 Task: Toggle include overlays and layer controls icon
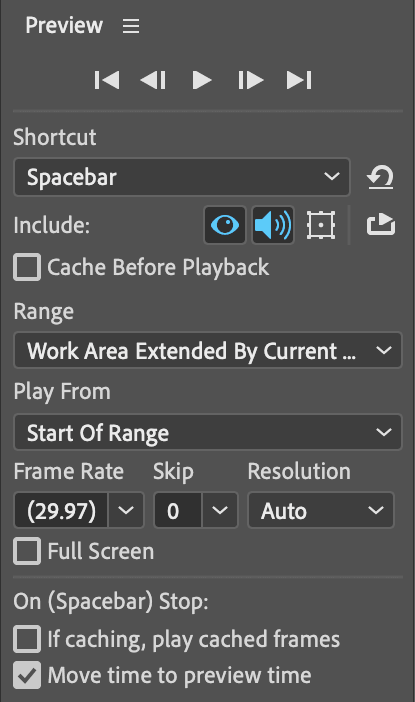point(321,225)
